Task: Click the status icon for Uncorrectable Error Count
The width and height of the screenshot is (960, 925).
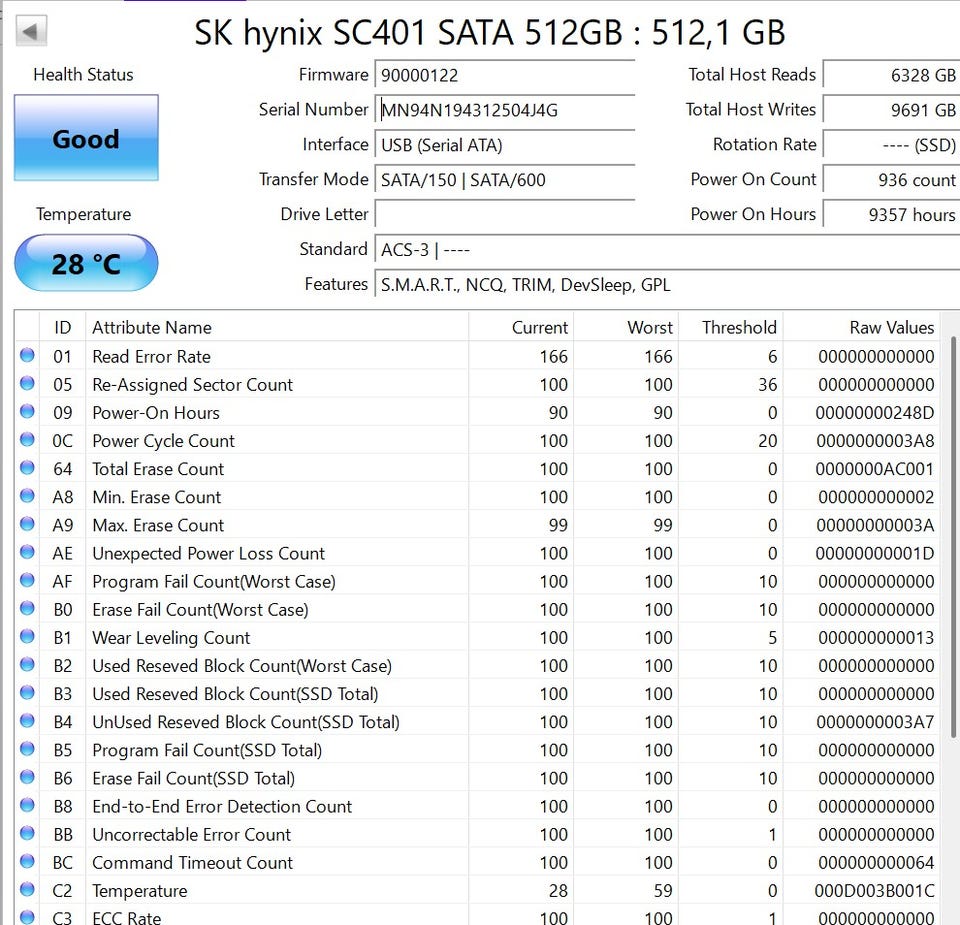Action: point(27,834)
